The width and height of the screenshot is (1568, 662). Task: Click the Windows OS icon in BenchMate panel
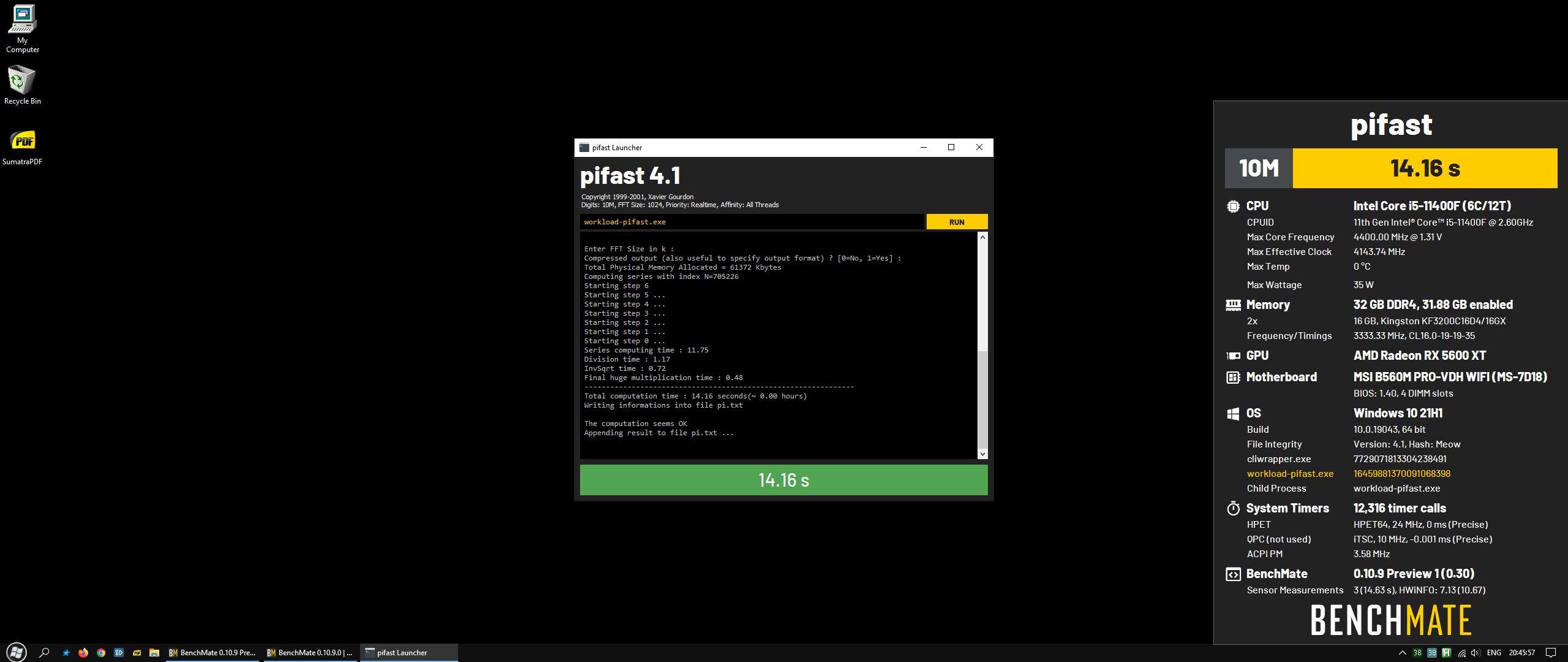(1233, 414)
